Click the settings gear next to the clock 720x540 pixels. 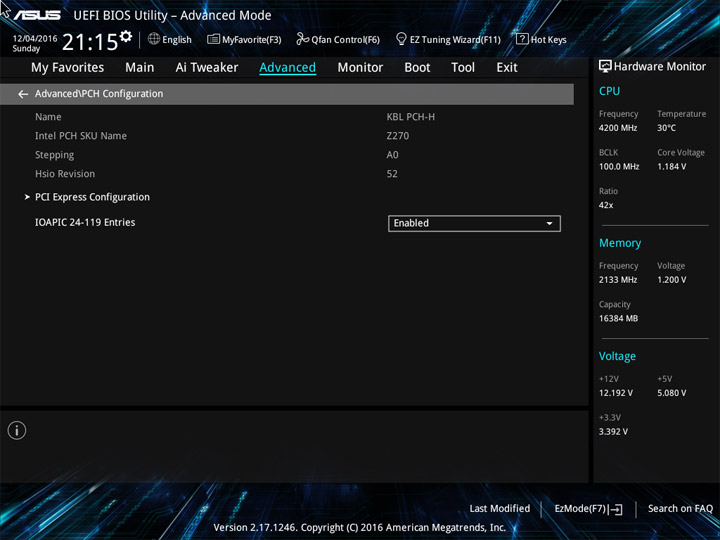click(126, 36)
